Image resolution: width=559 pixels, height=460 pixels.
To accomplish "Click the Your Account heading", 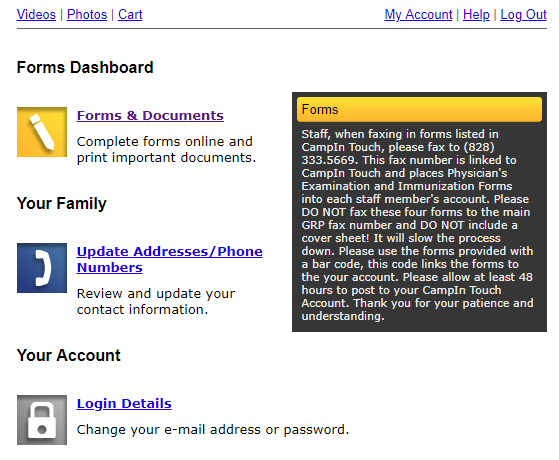I will [68, 355].
